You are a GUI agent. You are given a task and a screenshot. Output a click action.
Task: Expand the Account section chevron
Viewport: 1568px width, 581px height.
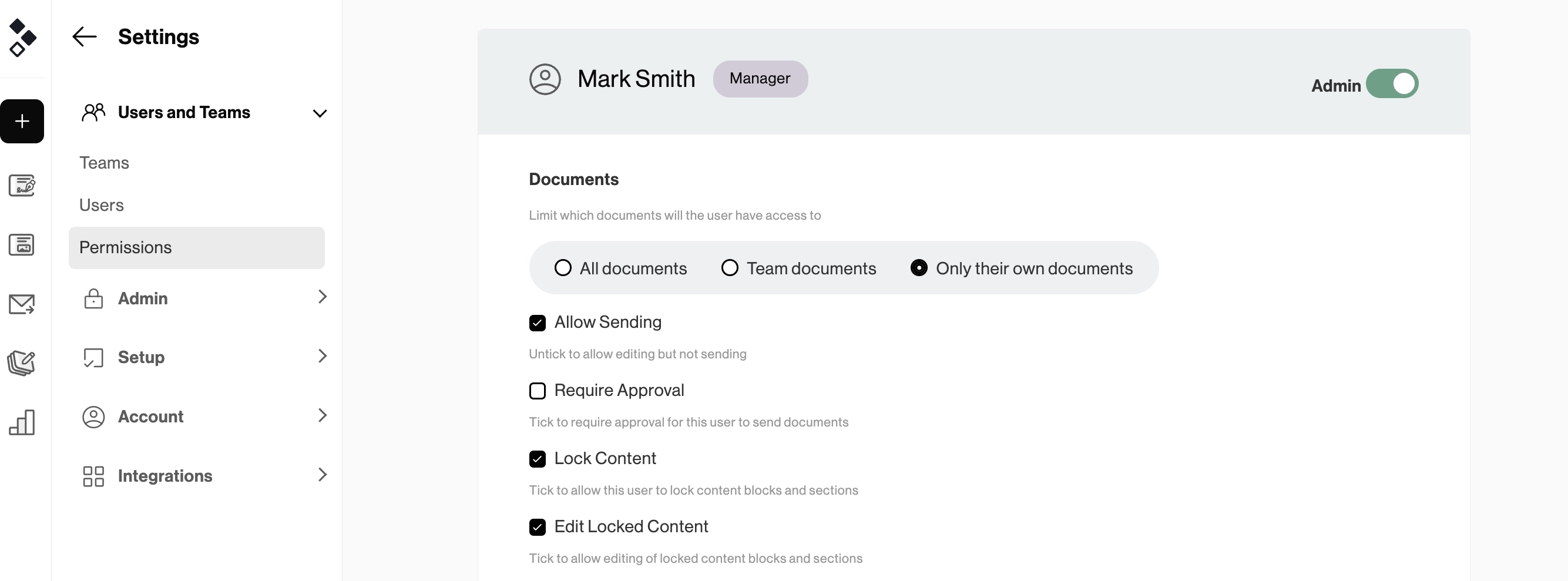pyautogui.click(x=323, y=415)
